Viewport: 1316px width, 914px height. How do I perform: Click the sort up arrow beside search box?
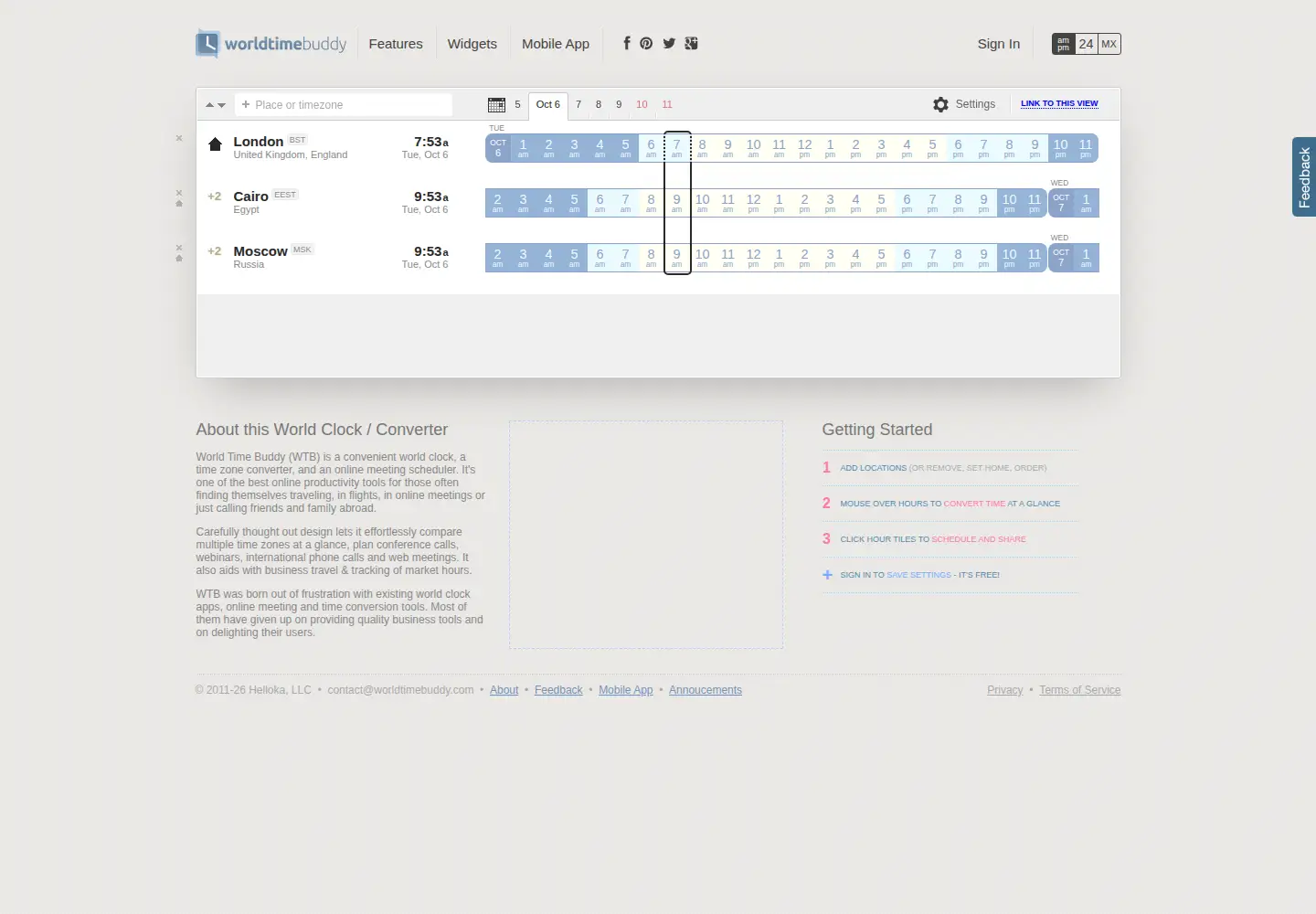tap(209, 105)
